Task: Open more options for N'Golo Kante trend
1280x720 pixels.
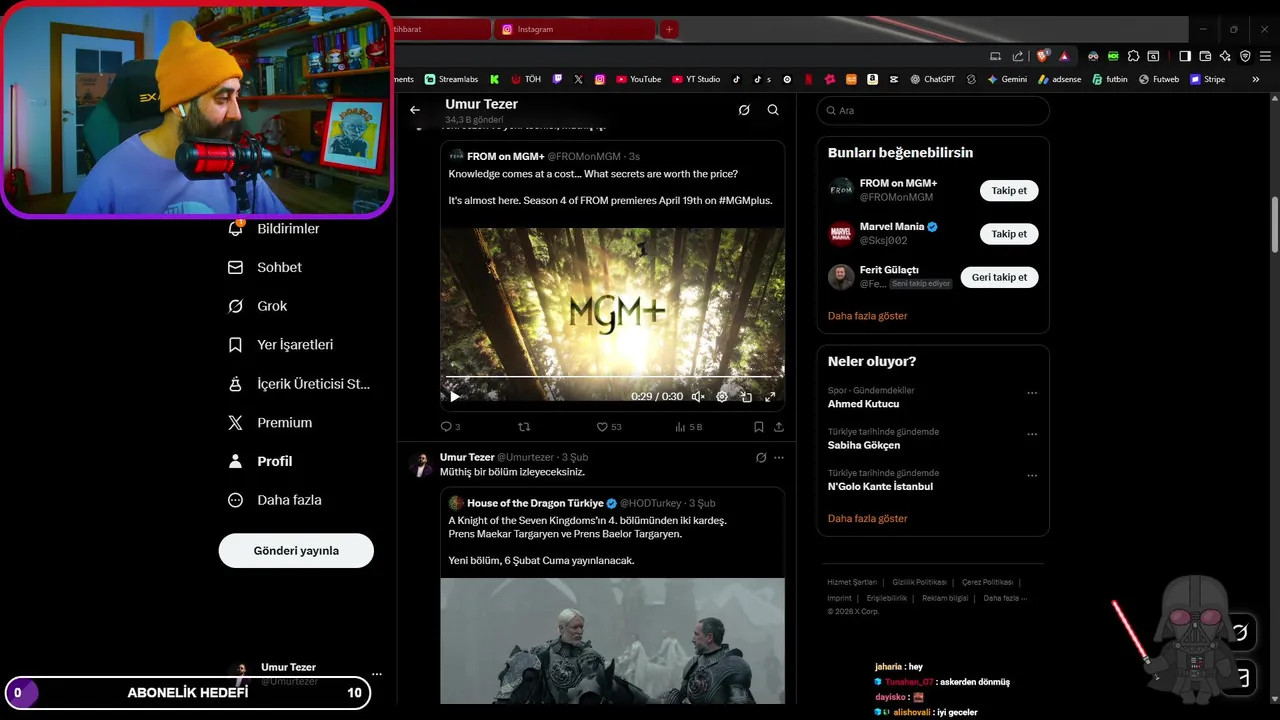Action: click(1032, 475)
